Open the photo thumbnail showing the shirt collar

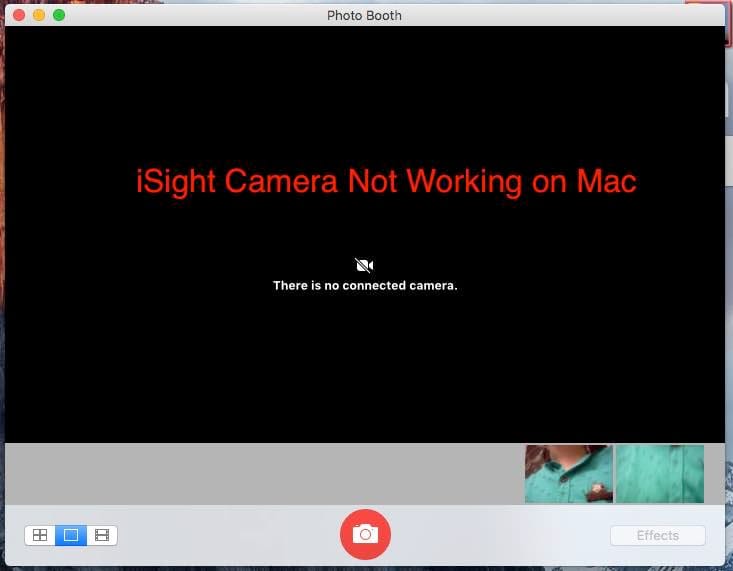tap(568, 474)
